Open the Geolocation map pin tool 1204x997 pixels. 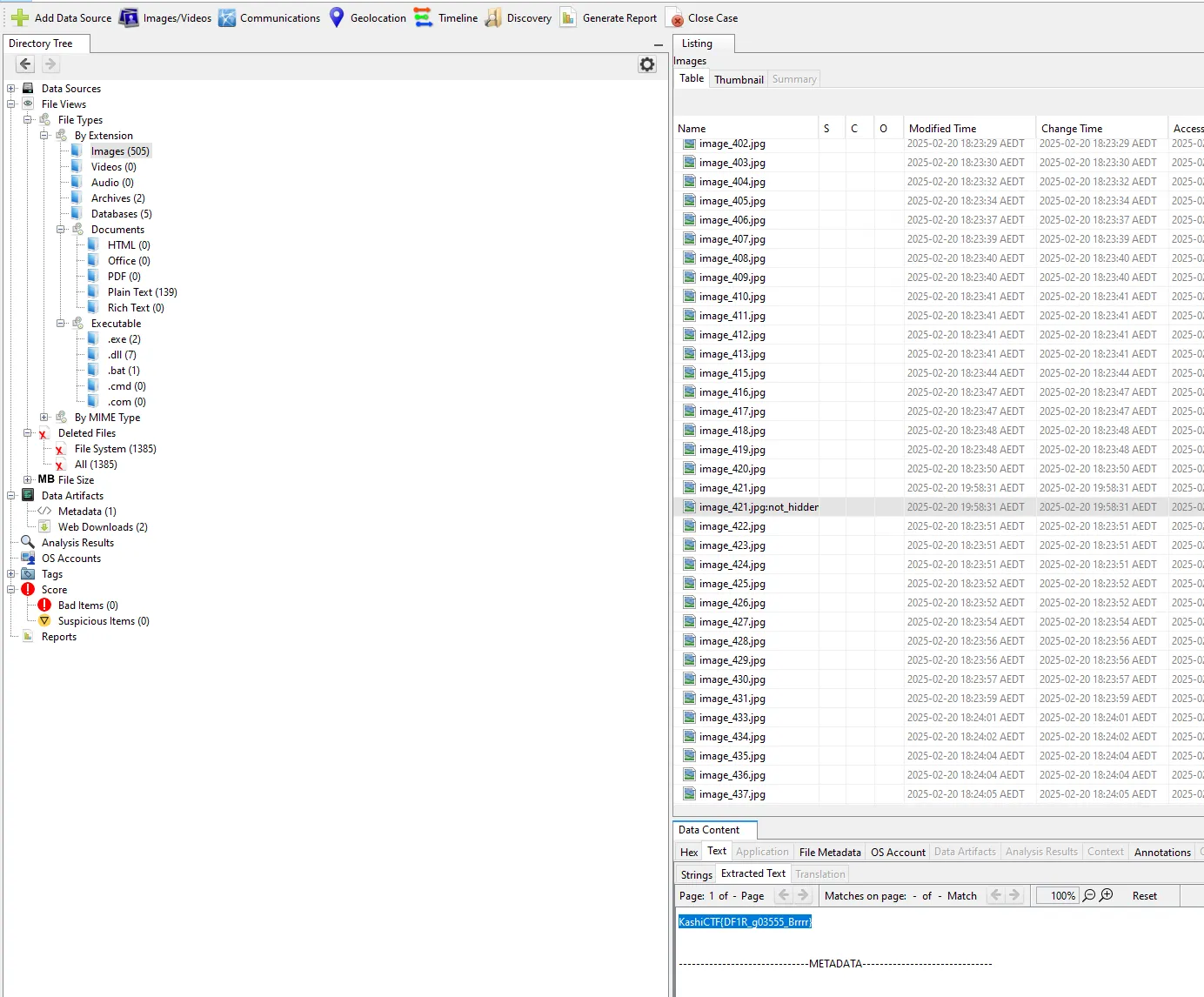[337, 17]
